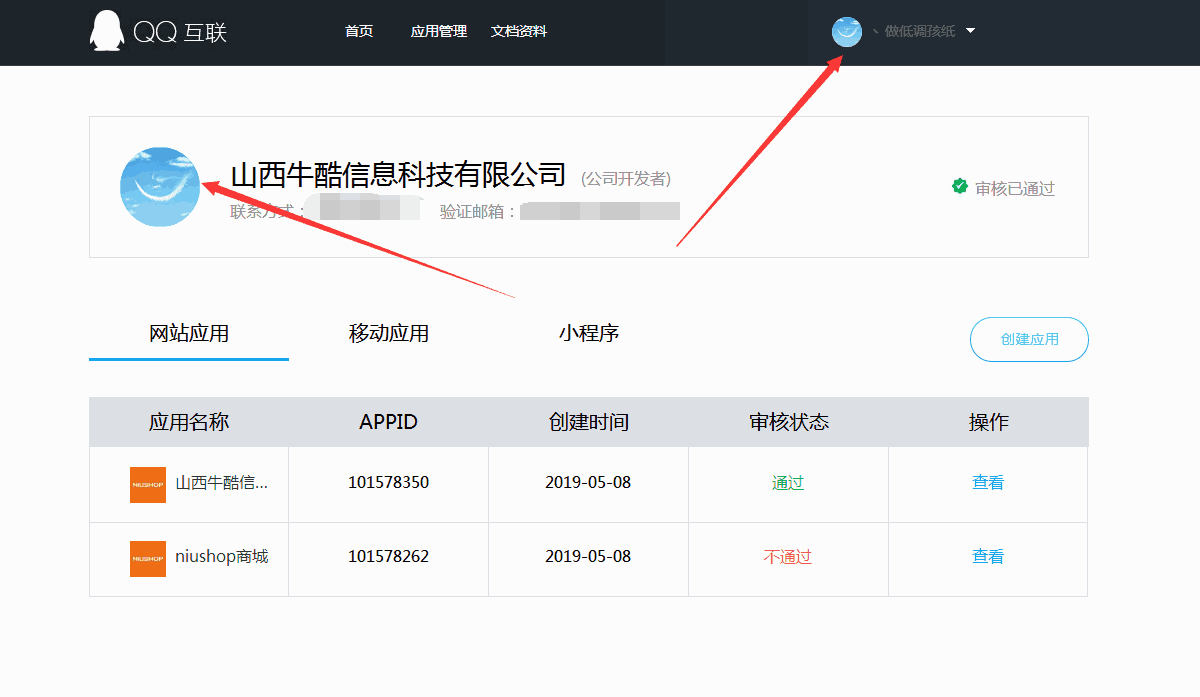Click the 创建应用 button
This screenshot has height=697, width=1200.
1029,339
